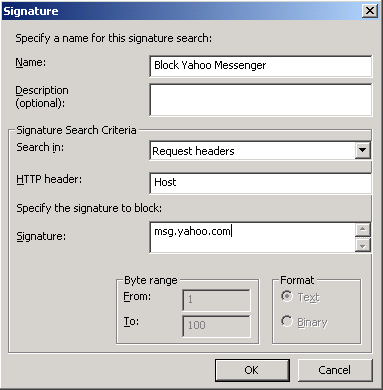Click the Signature Search Criteria group title
The height and width of the screenshot is (390, 383).
coord(76,130)
